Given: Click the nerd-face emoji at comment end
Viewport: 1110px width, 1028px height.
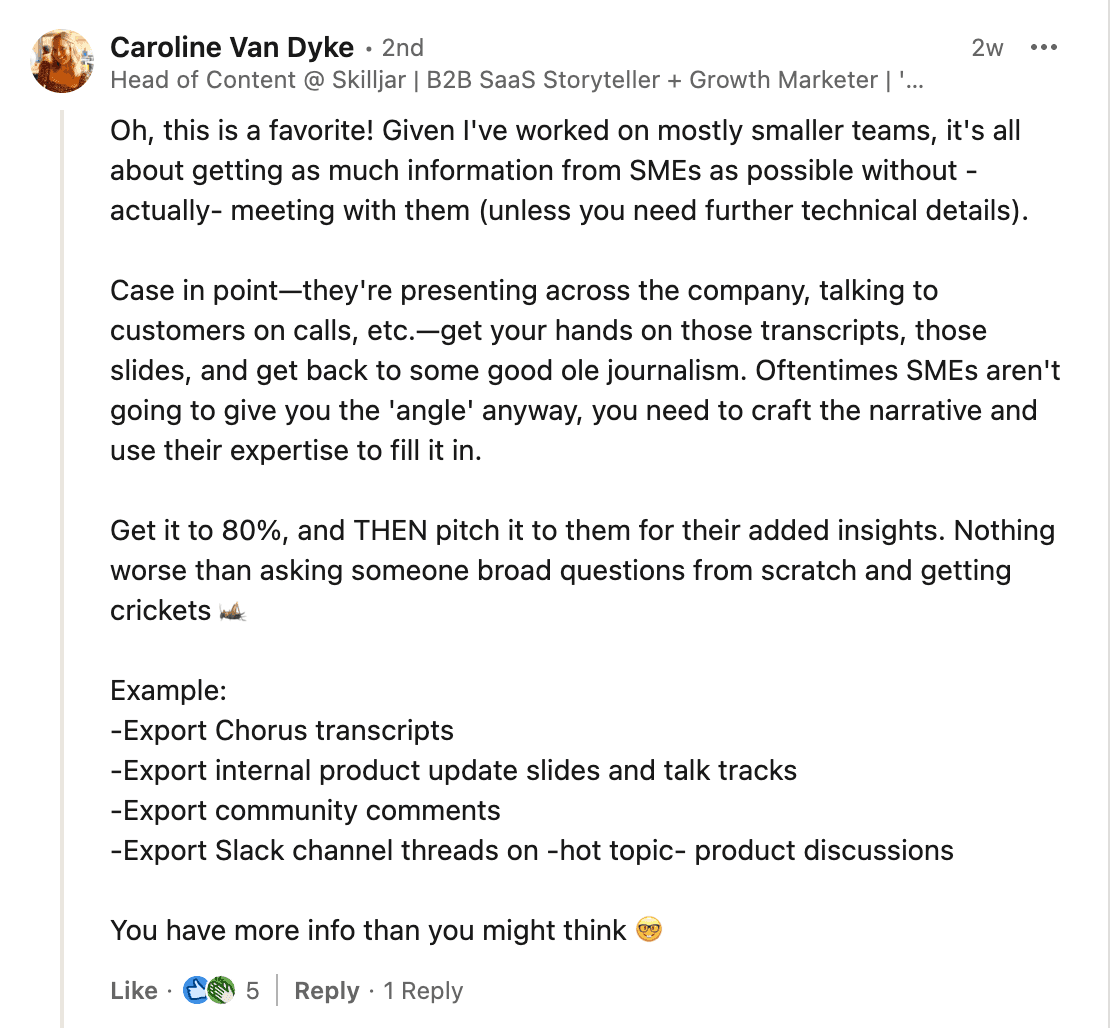Looking at the screenshot, I should click(x=649, y=931).
